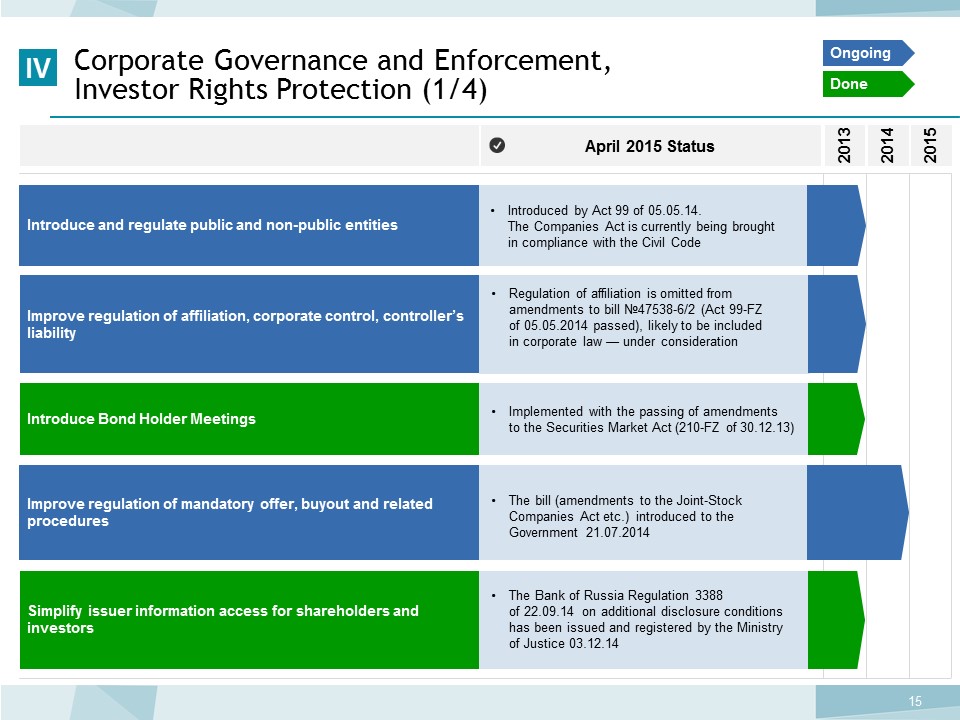Click the checkmark icon beside April 2015 Status
This screenshot has height=720, width=960.
[497, 145]
